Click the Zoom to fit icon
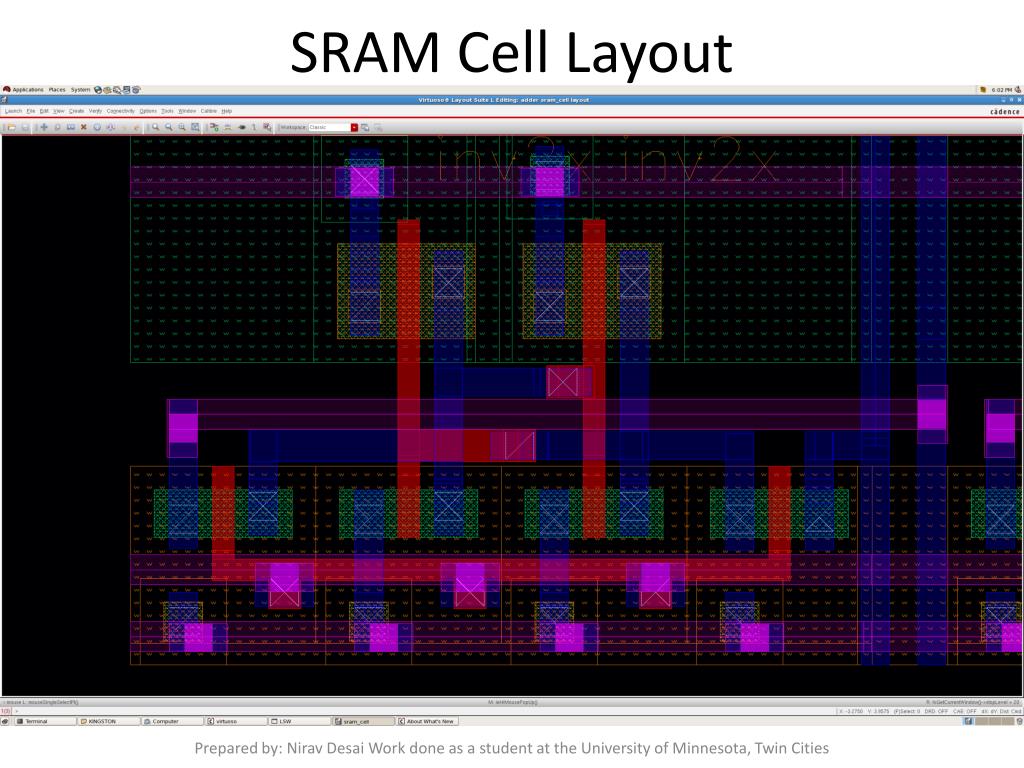 click(195, 127)
